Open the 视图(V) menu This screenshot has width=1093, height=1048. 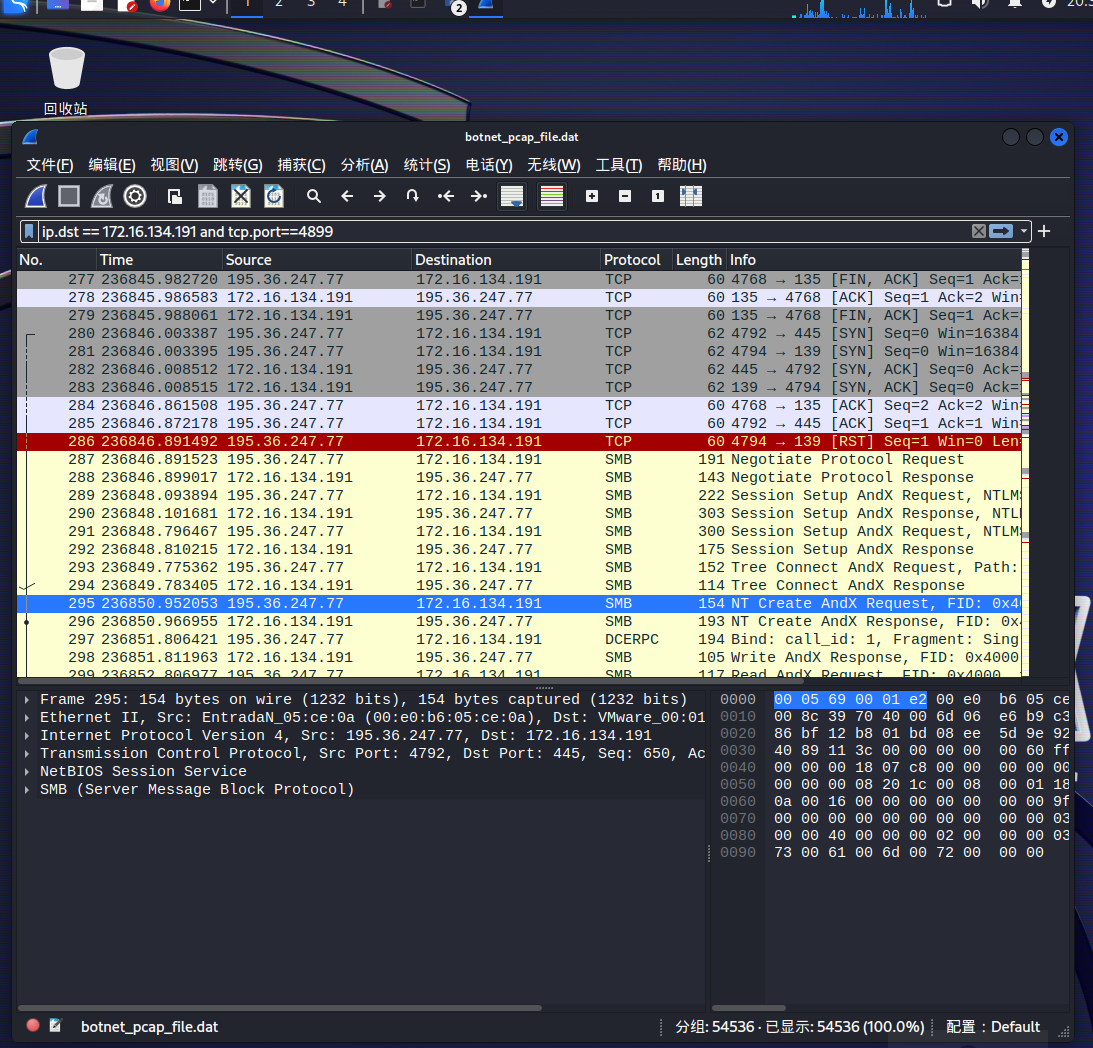174,165
